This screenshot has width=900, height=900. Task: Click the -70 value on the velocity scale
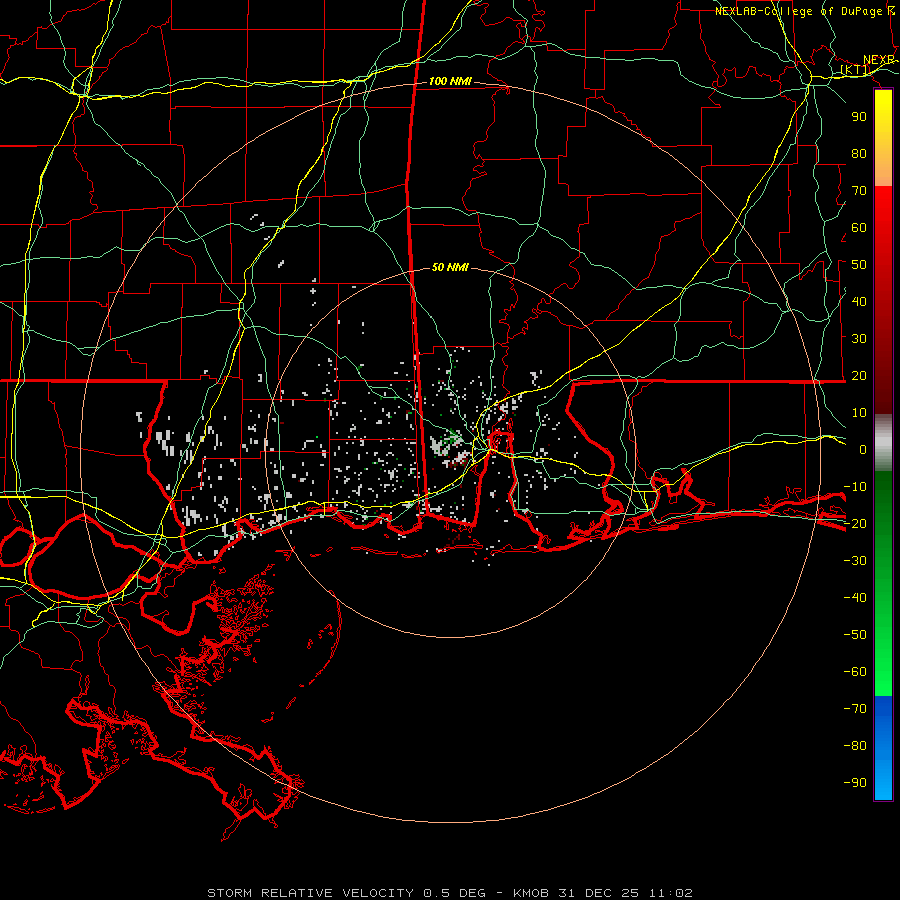855,709
